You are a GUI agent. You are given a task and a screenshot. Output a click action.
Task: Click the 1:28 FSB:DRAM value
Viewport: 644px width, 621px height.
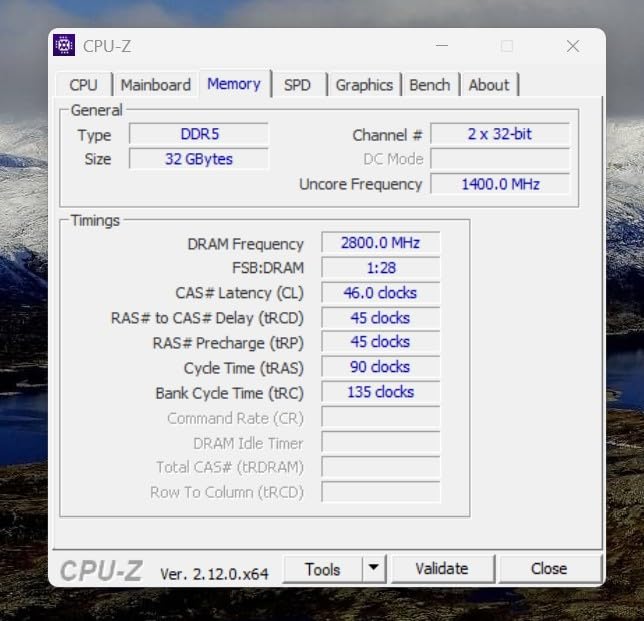(381, 268)
